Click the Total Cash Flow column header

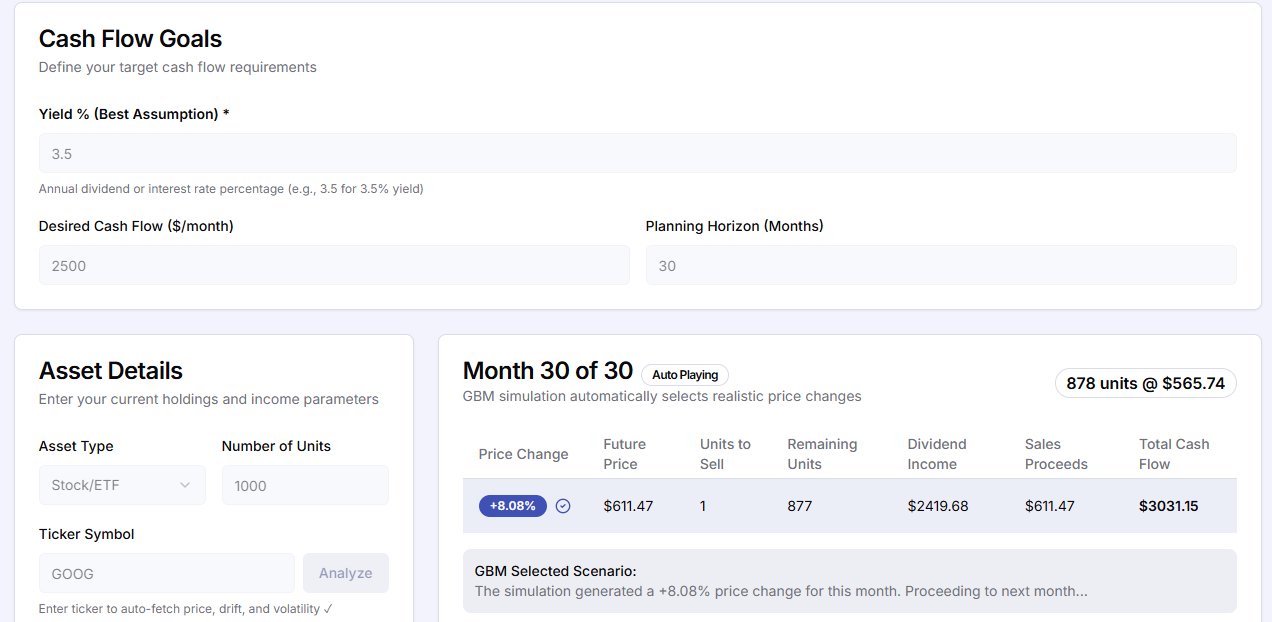click(1174, 454)
